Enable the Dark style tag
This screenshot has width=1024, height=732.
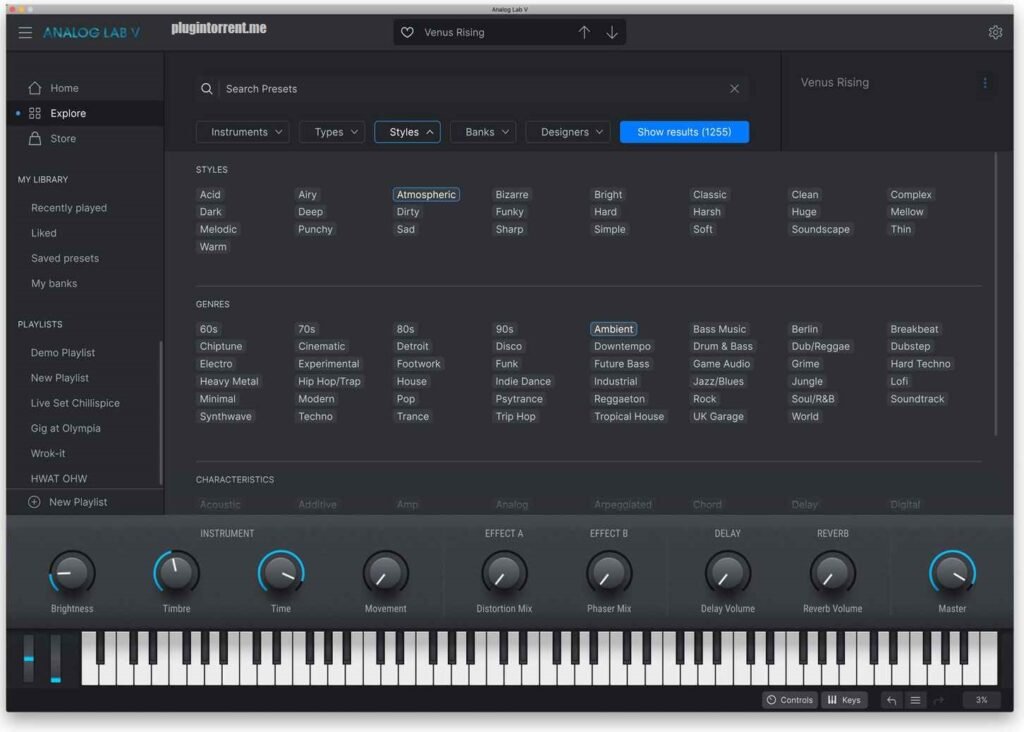210,212
